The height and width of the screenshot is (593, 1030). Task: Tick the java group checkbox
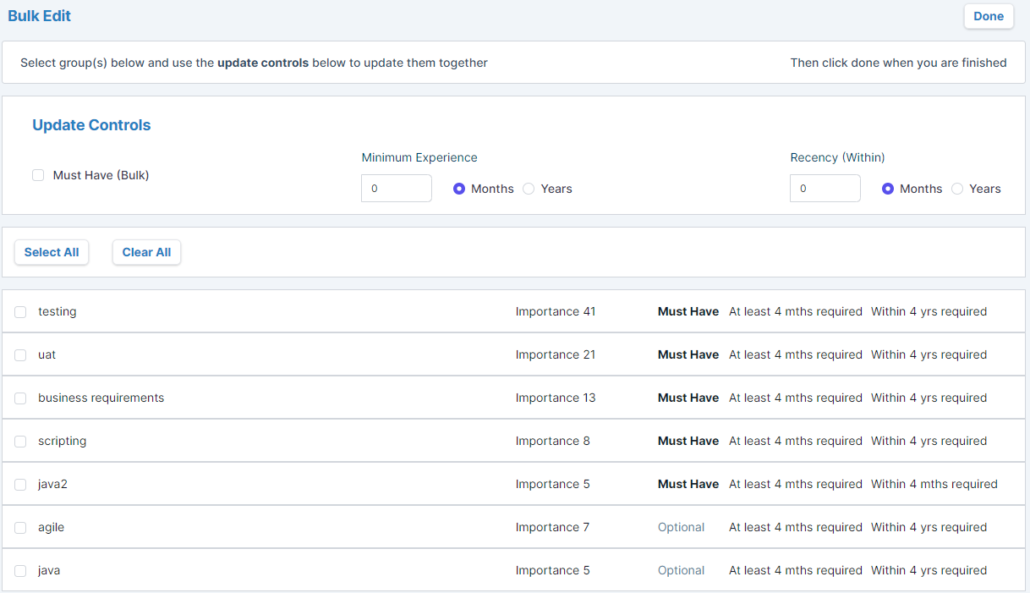tap(20, 571)
